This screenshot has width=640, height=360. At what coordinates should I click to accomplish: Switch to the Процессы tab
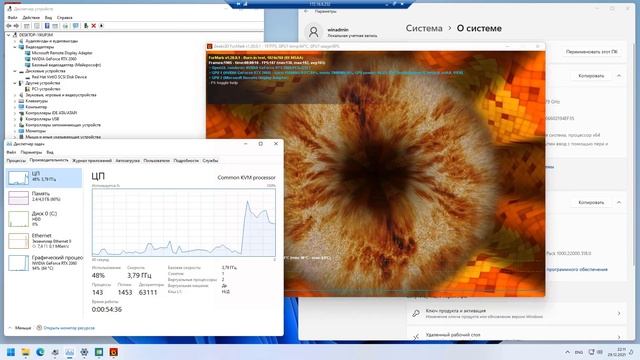(x=16, y=161)
